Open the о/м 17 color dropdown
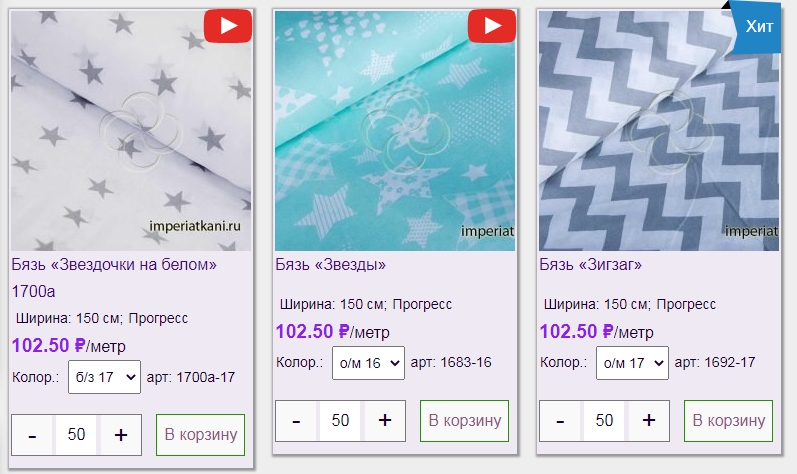 pos(632,363)
